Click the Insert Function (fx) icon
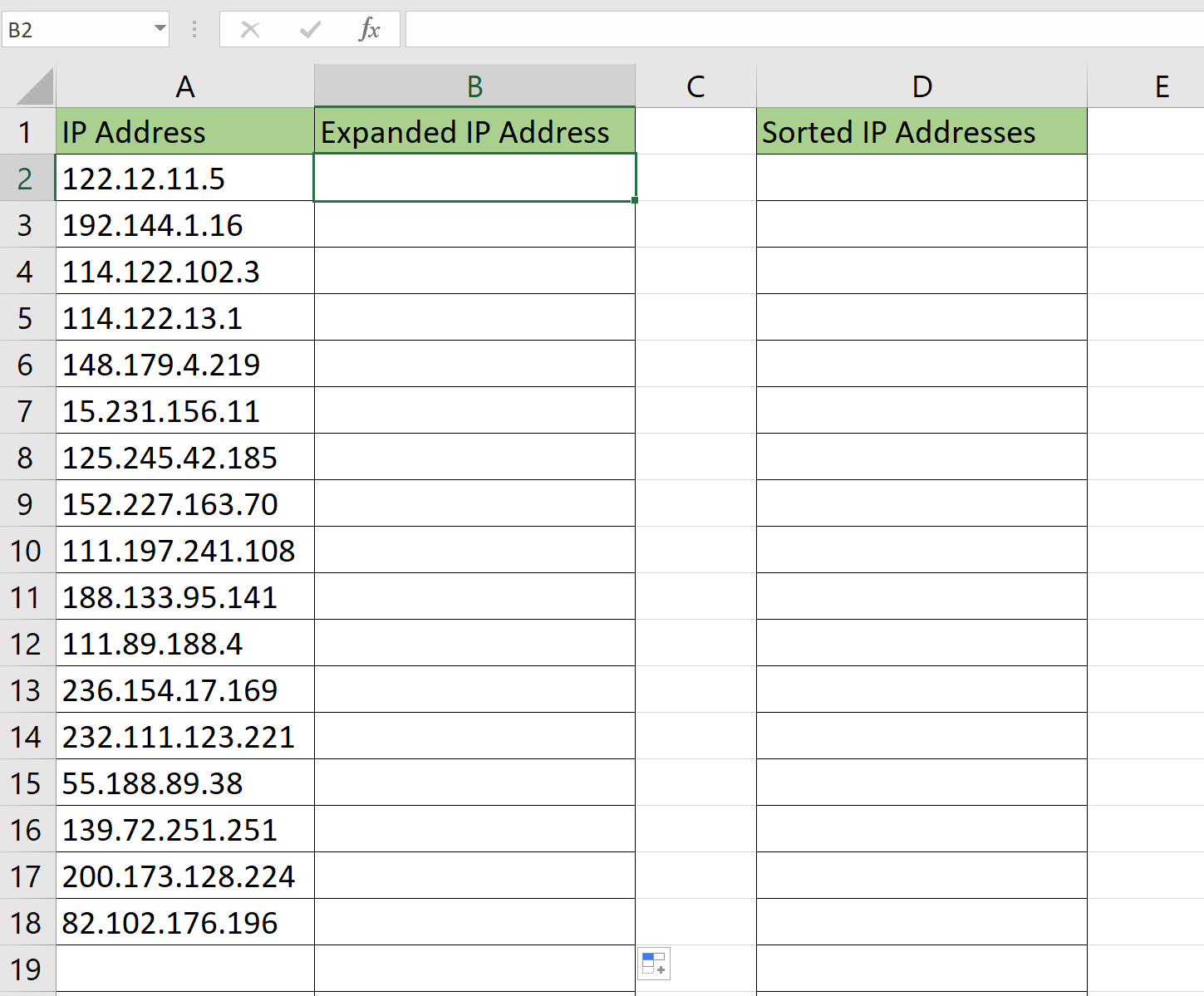1204x996 pixels. coord(369,28)
